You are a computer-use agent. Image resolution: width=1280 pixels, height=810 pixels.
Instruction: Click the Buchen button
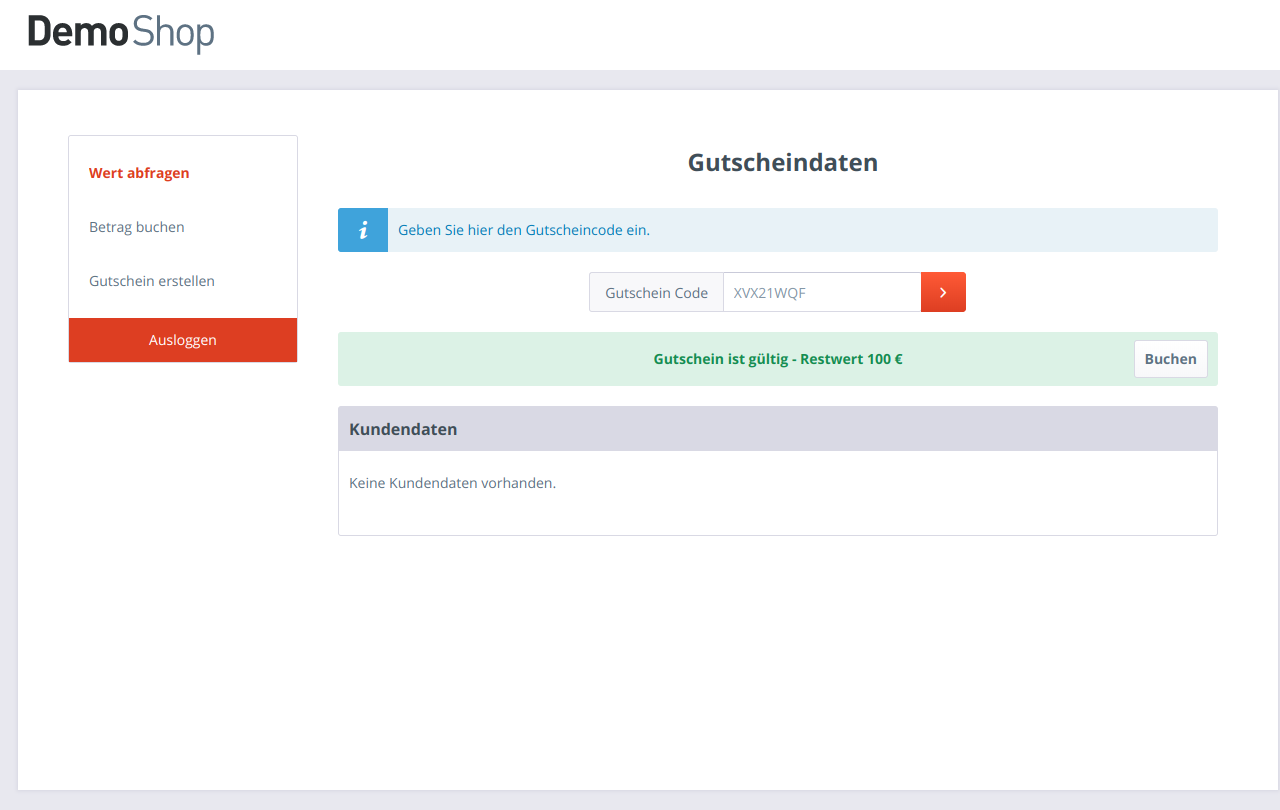pos(1171,359)
